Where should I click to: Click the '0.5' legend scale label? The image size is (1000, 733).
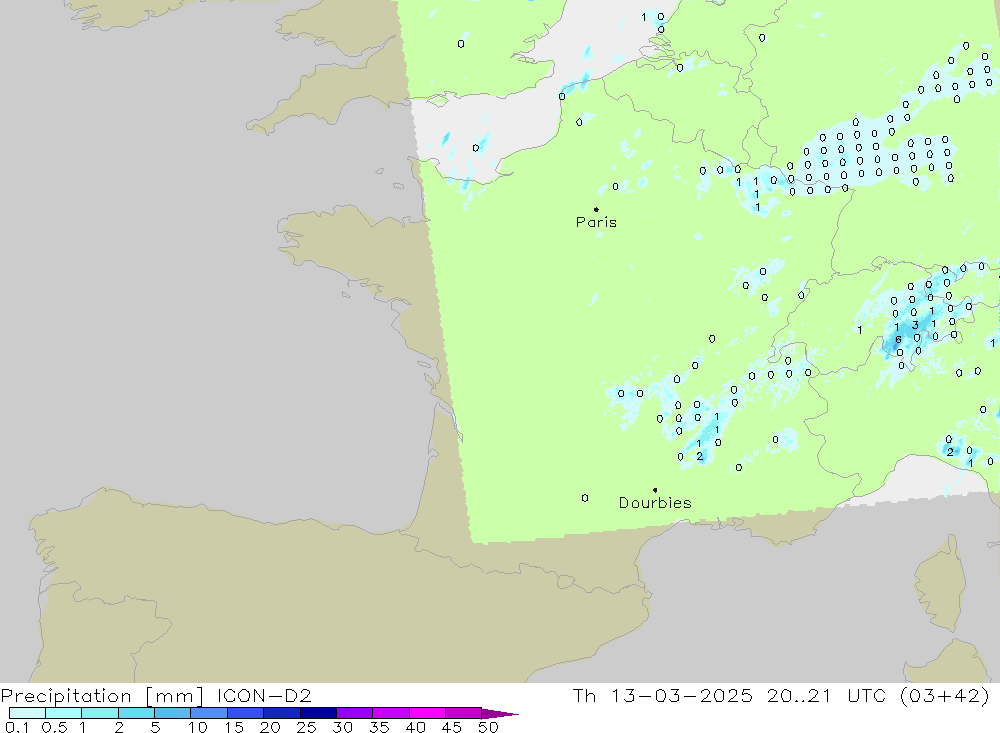(54, 727)
